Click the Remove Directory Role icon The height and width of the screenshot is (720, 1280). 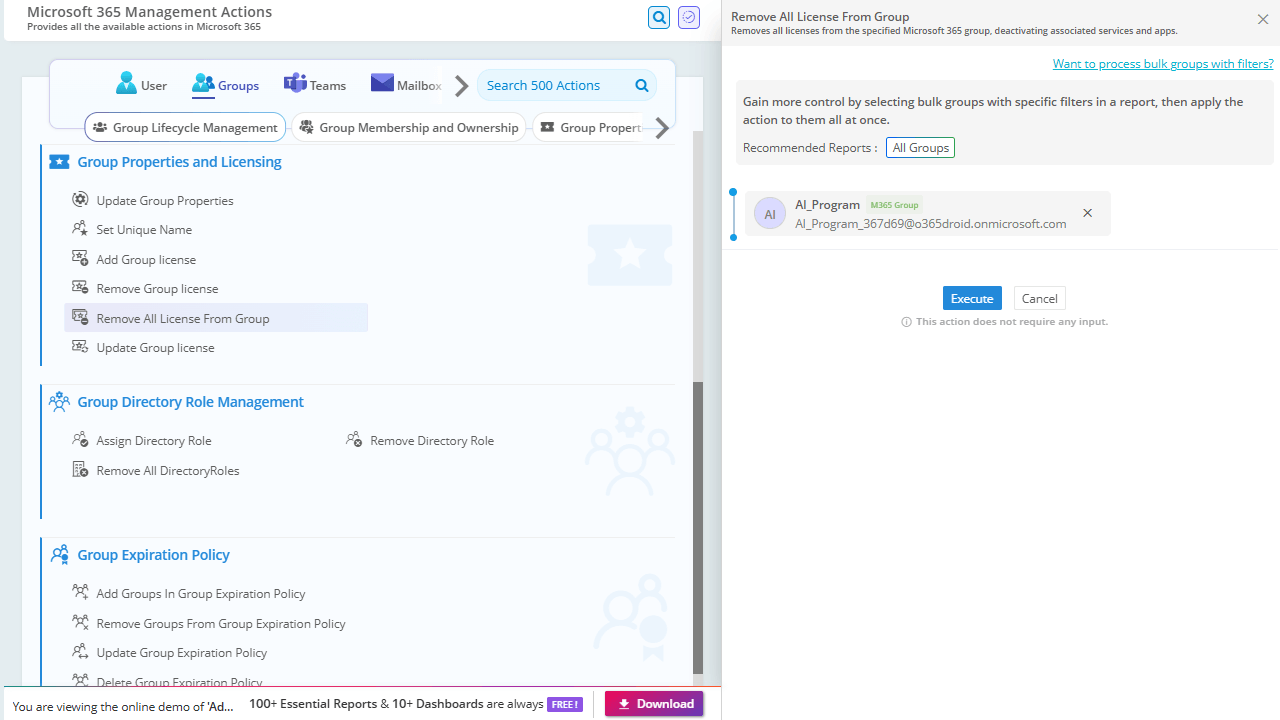tap(354, 439)
